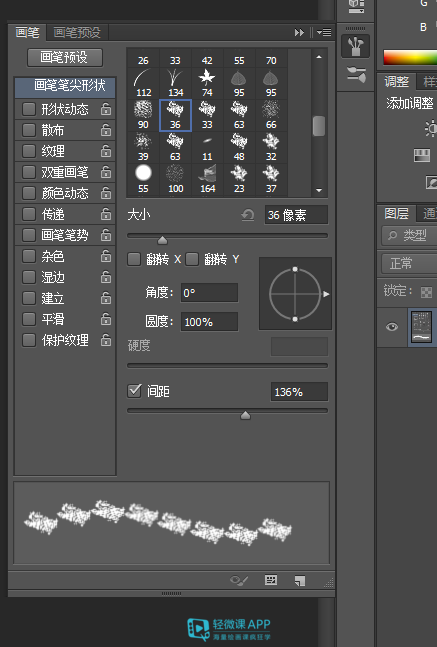Enable the 形状动态 checkbox

click(28, 109)
